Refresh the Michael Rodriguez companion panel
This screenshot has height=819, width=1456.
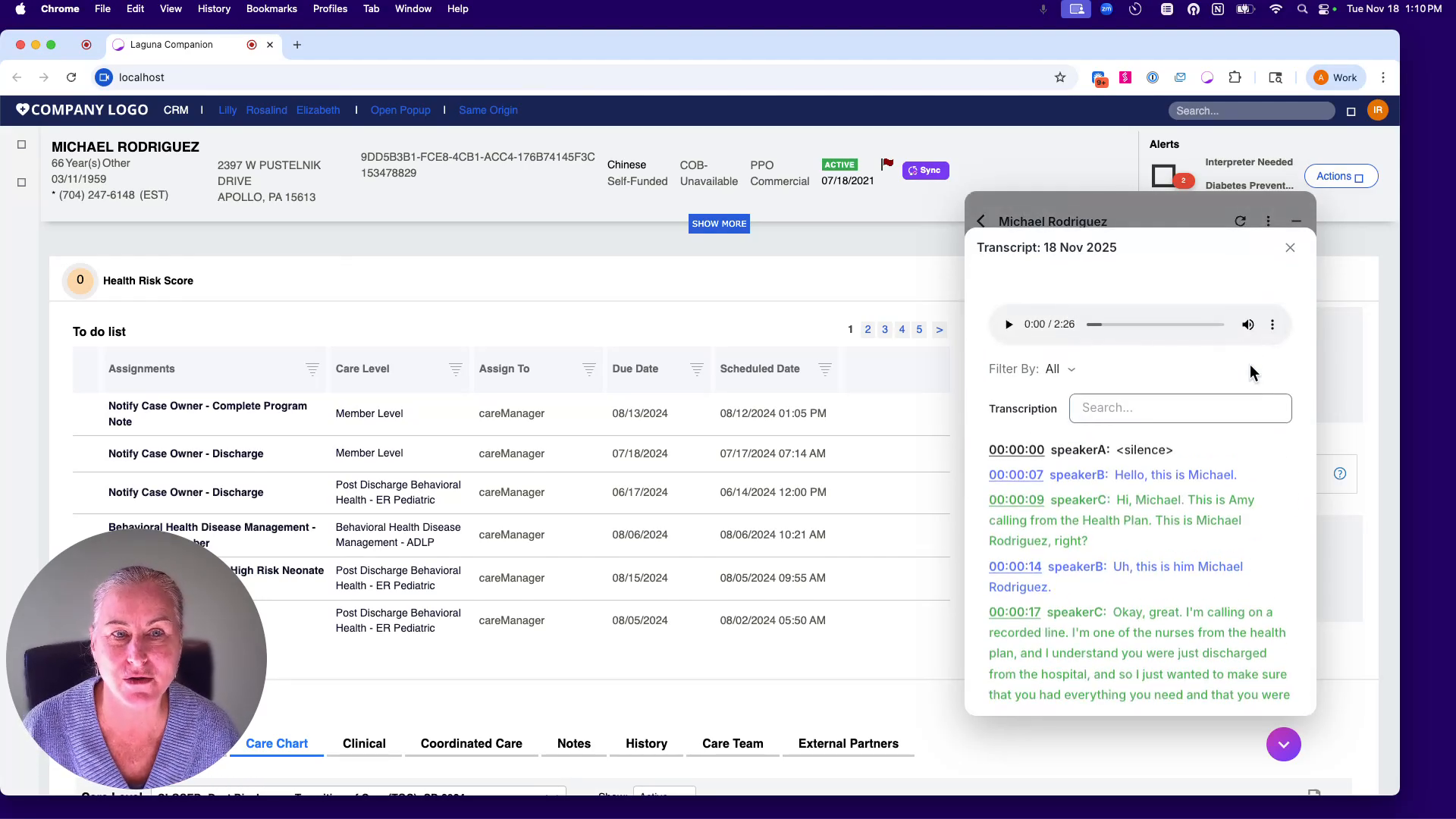pos(1241,221)
